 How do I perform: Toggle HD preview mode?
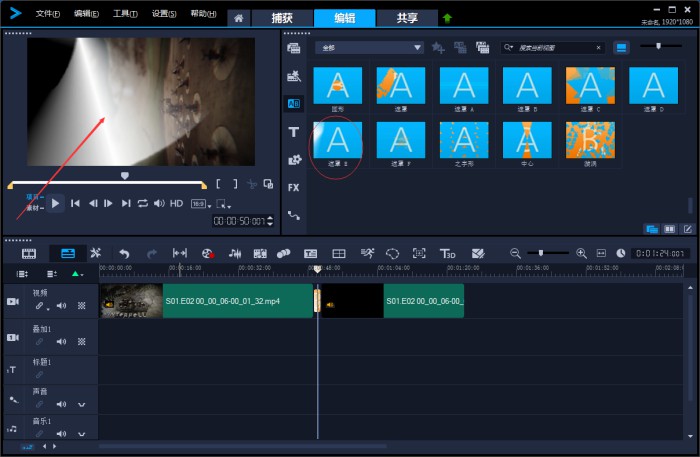click(x=176, y=203)
